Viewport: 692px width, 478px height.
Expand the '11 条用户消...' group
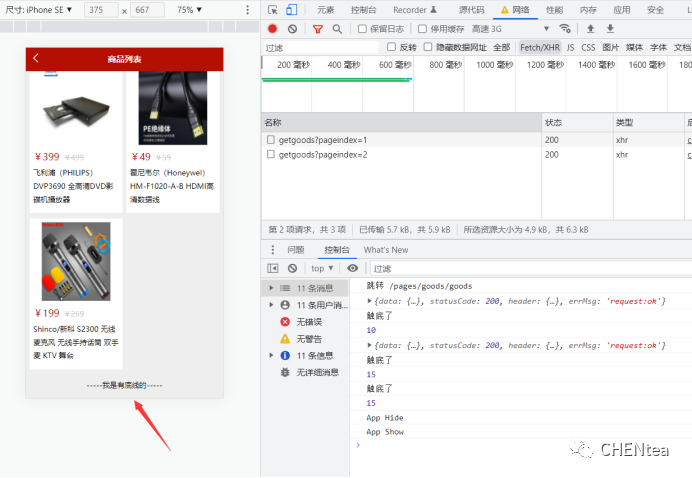(271, 305)
